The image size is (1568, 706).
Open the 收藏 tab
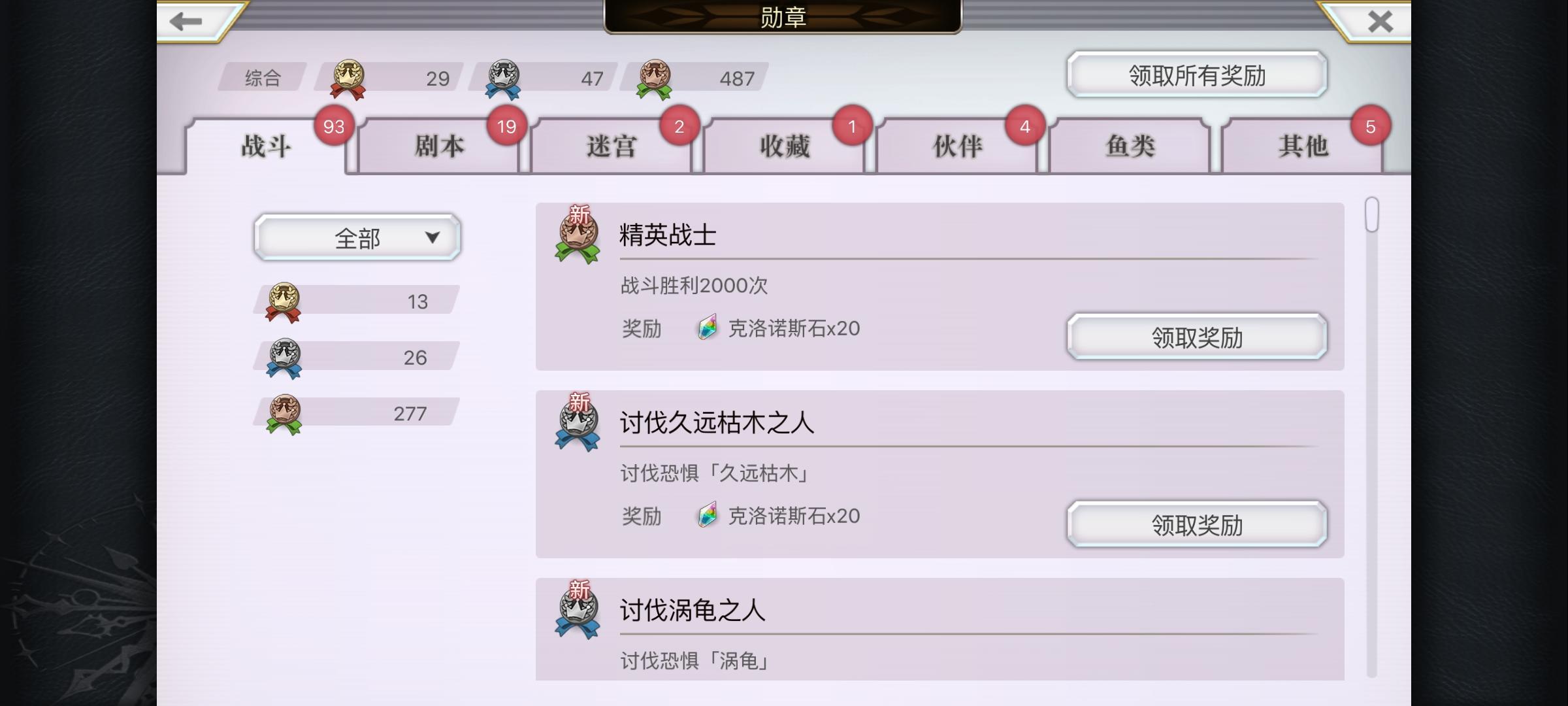(784, 146)
